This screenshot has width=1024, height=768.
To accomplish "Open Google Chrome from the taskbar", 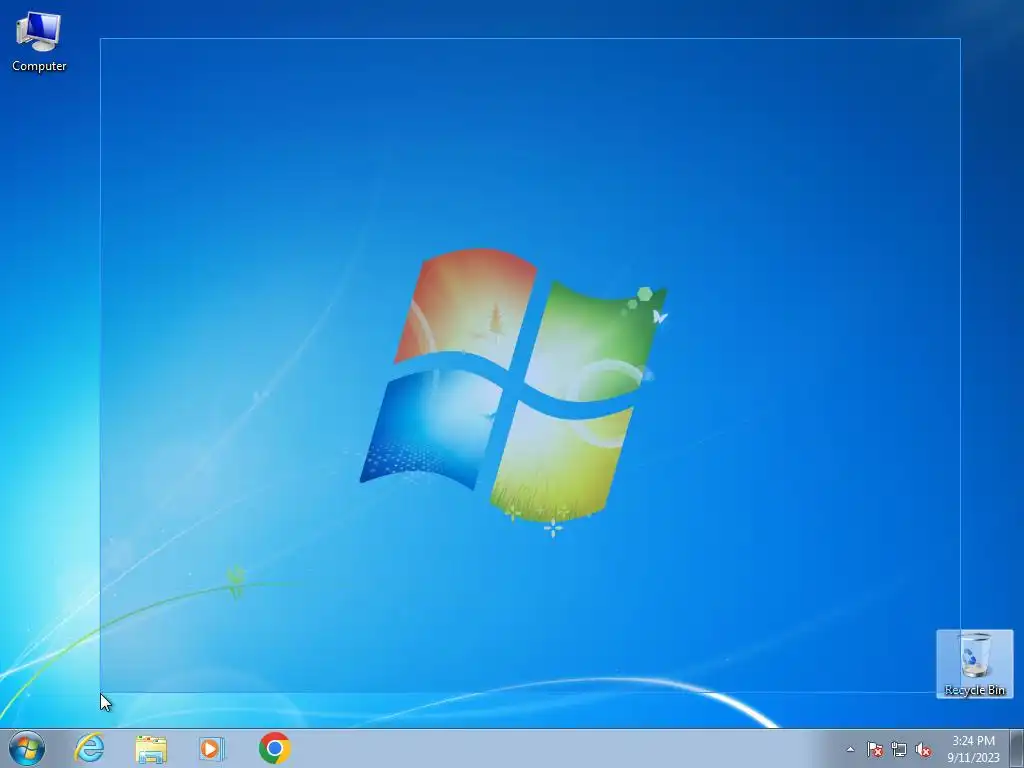I will pos(274,748).
